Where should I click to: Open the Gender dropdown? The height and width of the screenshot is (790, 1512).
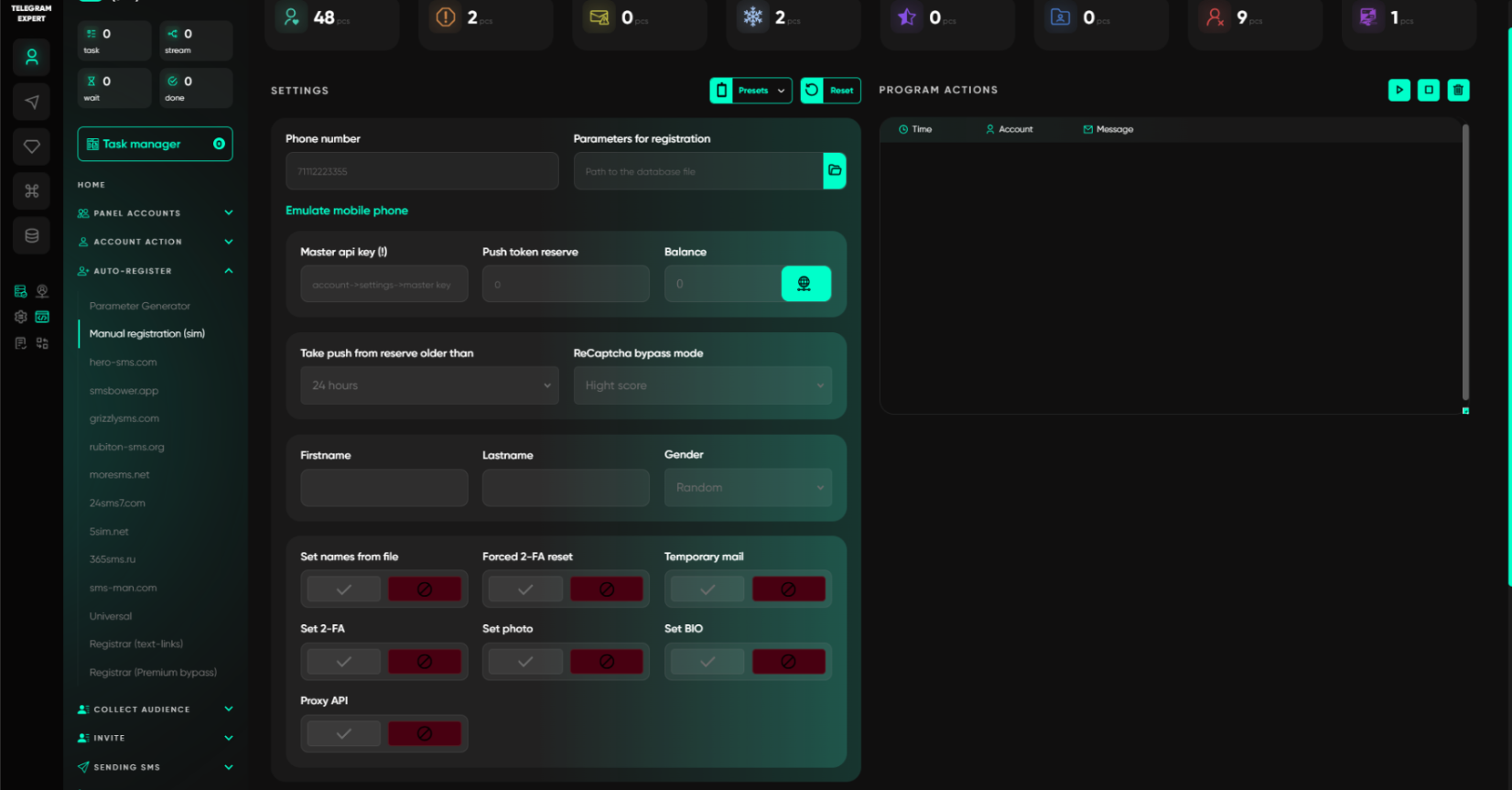(x=748, y=488)
